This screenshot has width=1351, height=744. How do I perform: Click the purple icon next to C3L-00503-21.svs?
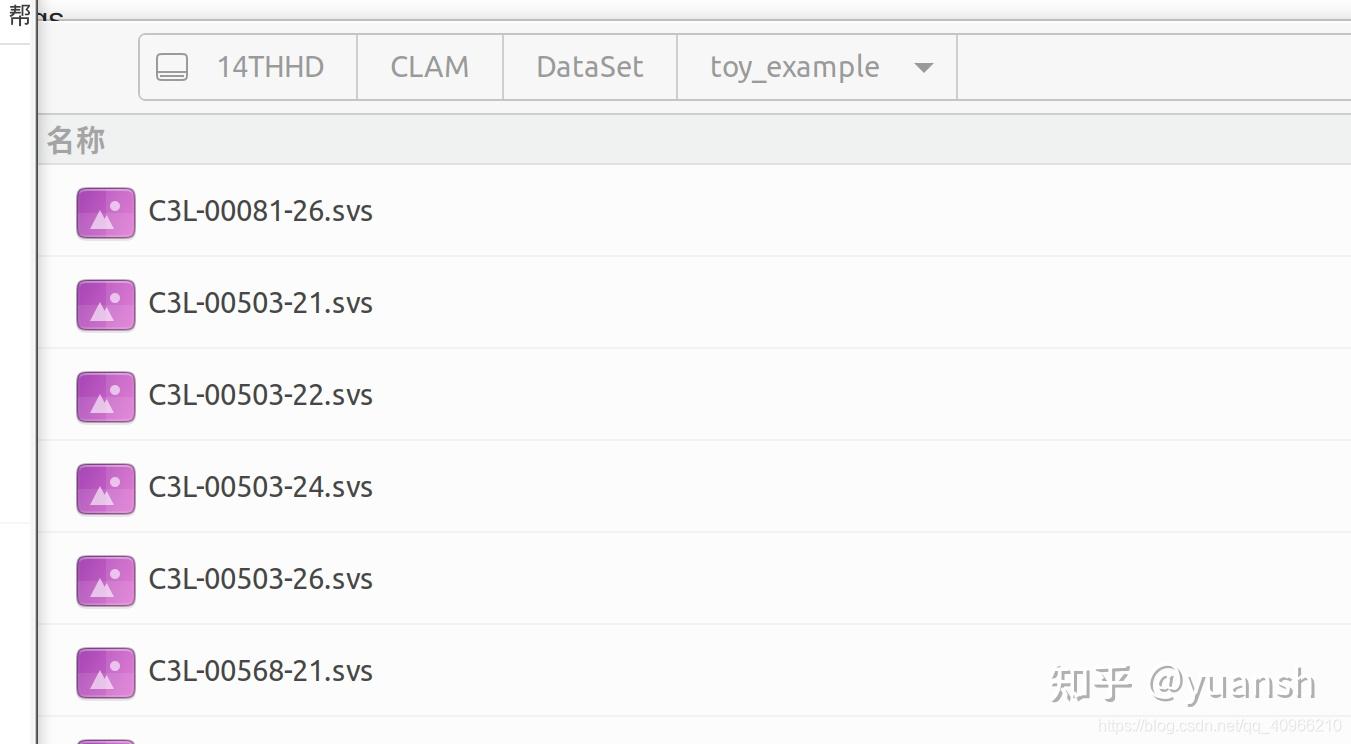[105, 304]
